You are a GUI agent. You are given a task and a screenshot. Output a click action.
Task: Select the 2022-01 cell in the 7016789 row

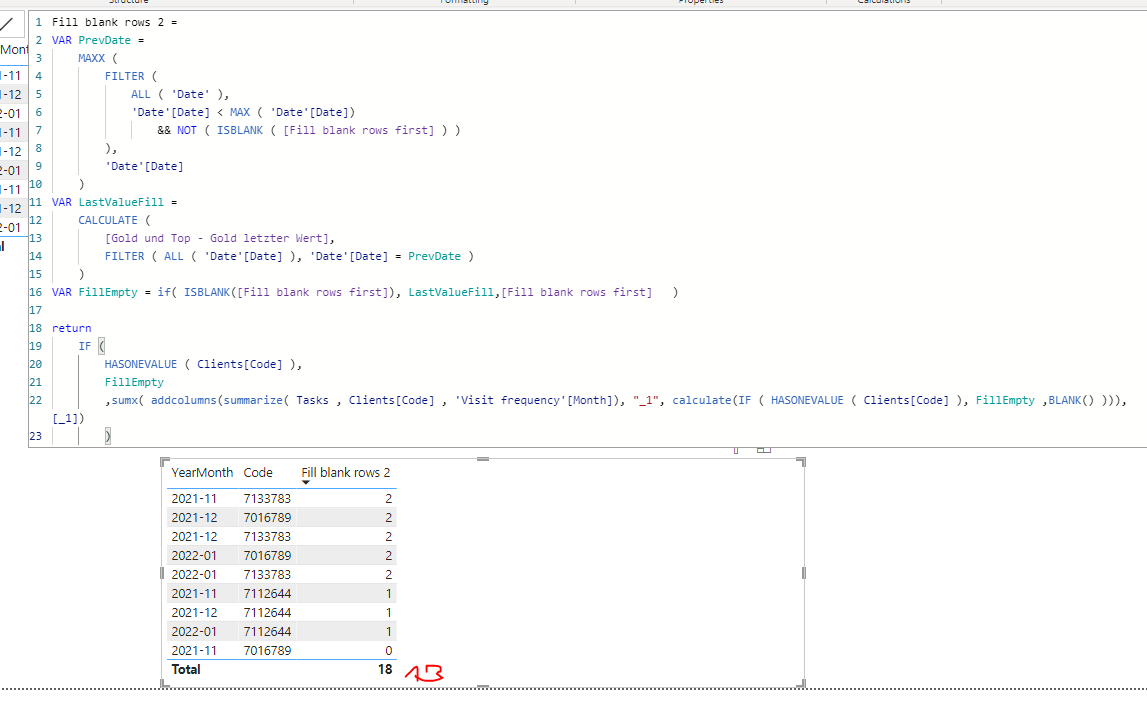pos(194,556)
